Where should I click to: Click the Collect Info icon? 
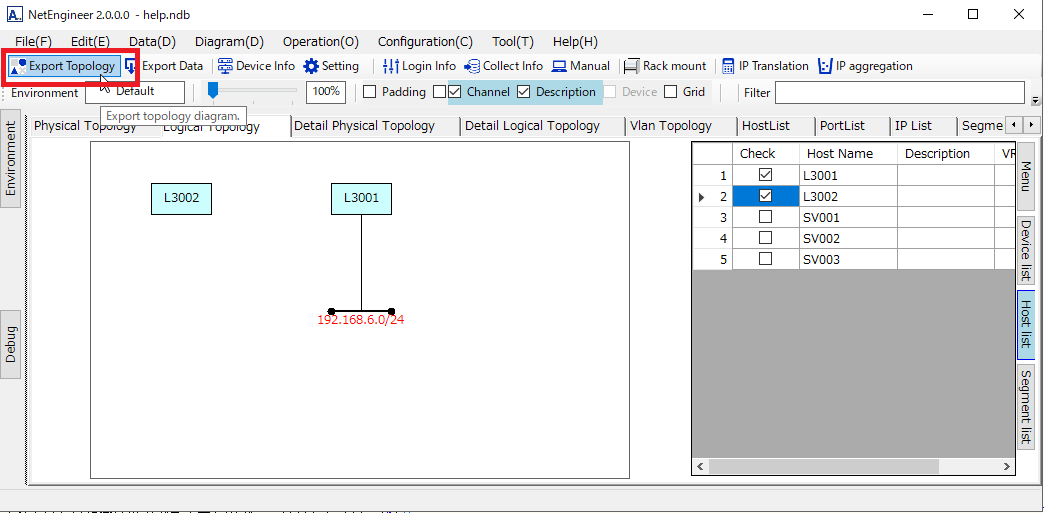[472, 66]
